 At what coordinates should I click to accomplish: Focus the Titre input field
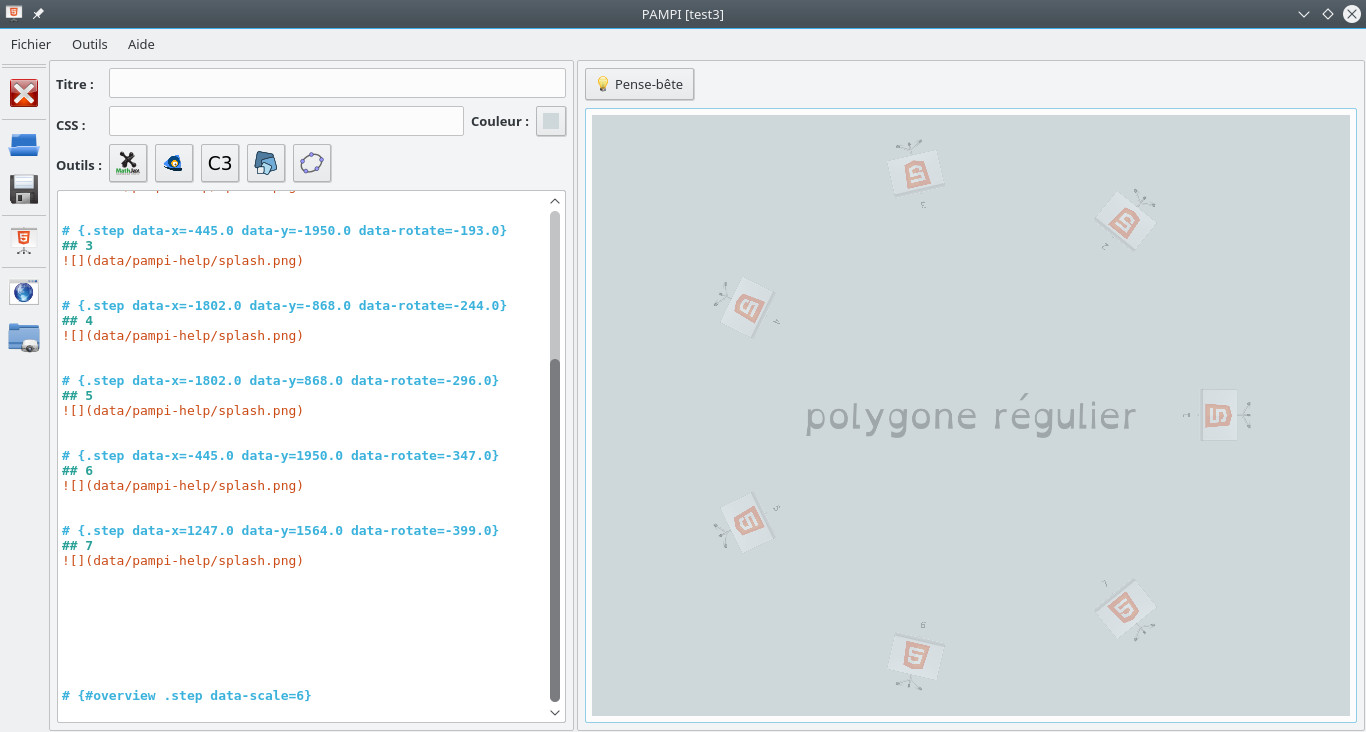[337, 83]
